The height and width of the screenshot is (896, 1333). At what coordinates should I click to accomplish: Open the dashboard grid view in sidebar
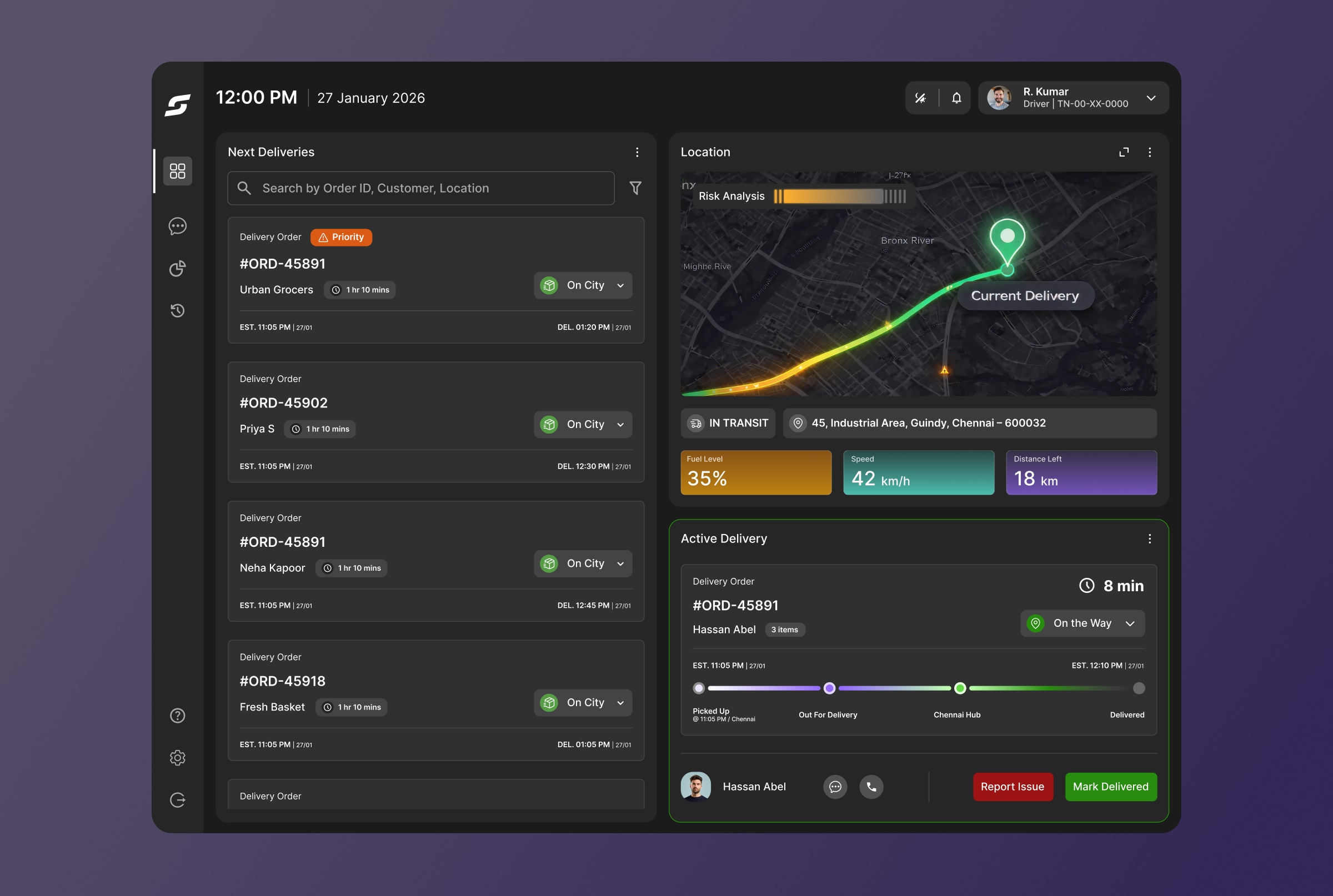tap(177, 171)
